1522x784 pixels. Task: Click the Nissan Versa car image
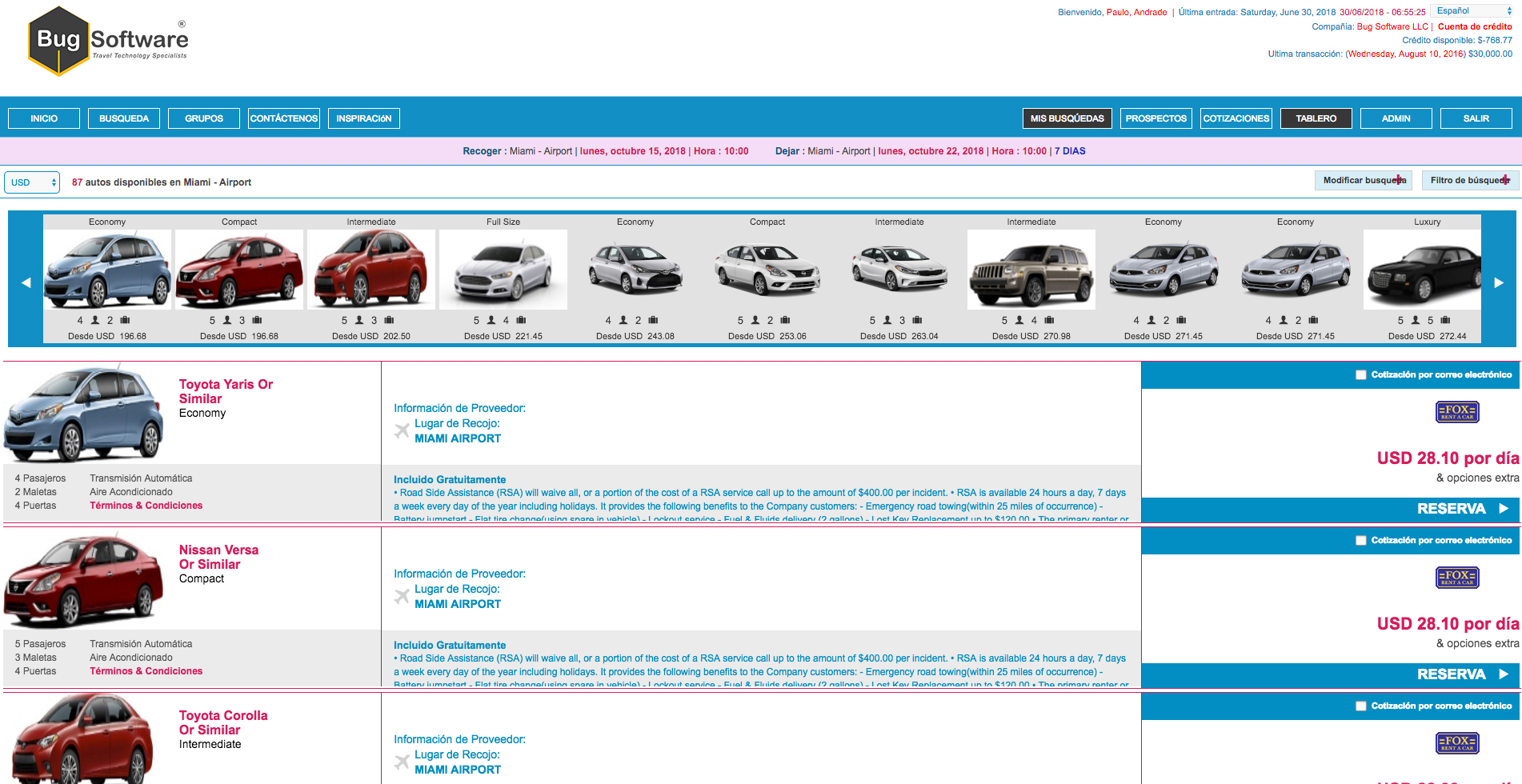tap(83, 581)
